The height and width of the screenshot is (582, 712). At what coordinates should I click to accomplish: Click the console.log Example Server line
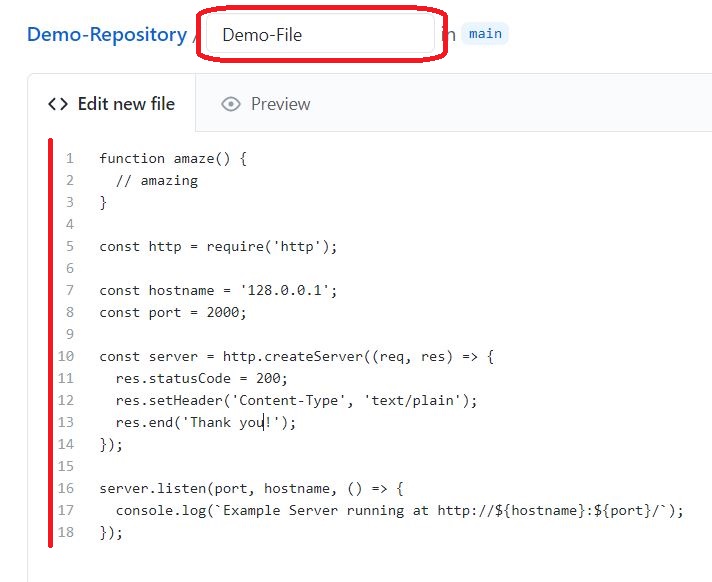click(400, 511)
